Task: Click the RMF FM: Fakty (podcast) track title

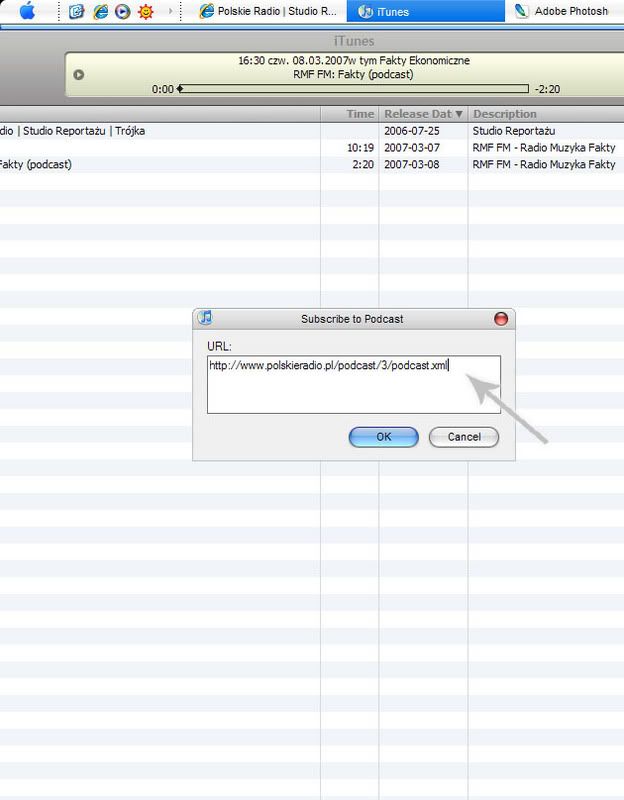Action: [x=353, y=74]
